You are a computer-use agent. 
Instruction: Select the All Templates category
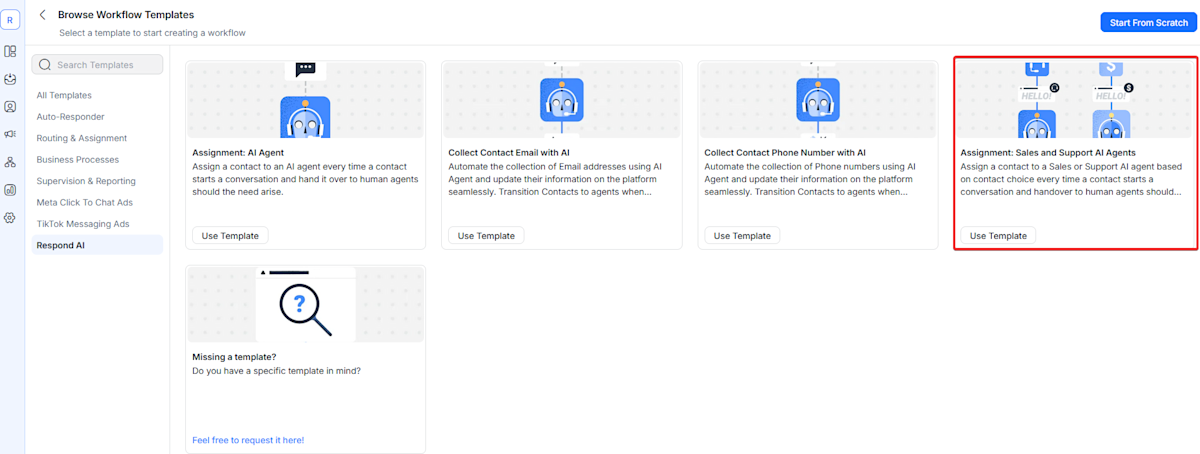64,95
